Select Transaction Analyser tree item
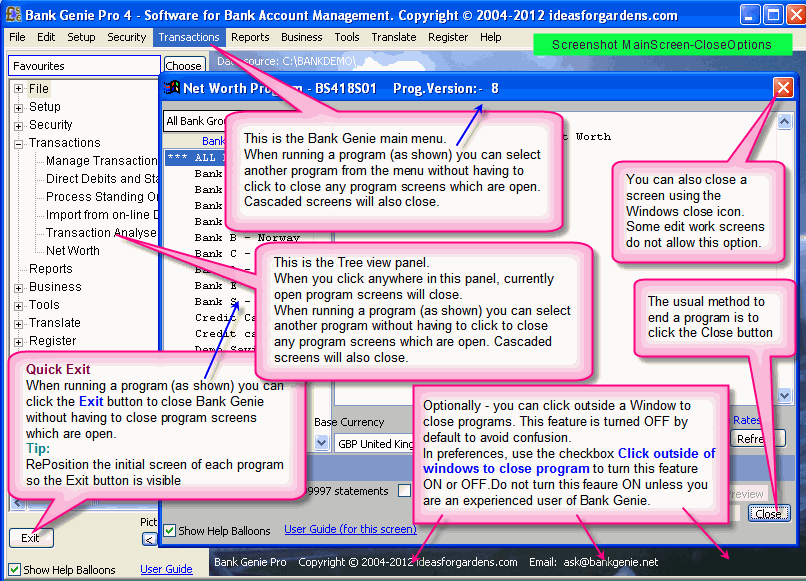Viewport: 806px width, 581px height. point(101,233)
